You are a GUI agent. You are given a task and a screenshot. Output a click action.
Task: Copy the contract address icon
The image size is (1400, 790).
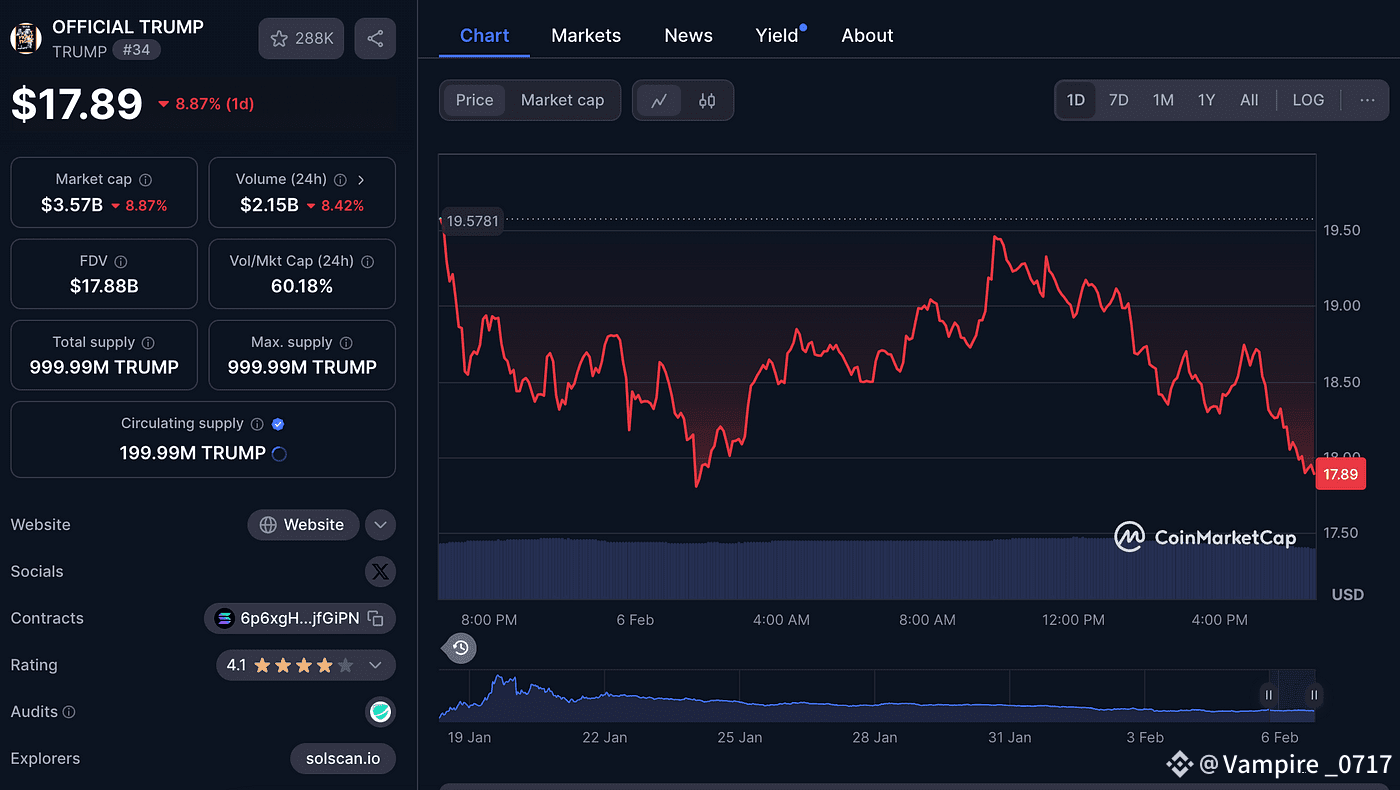pos(376,618)
